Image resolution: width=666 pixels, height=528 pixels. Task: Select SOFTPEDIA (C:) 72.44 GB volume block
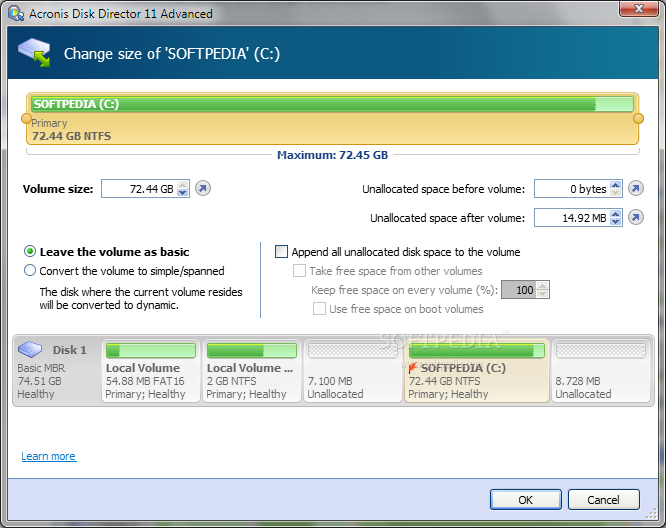click(476, 370)
